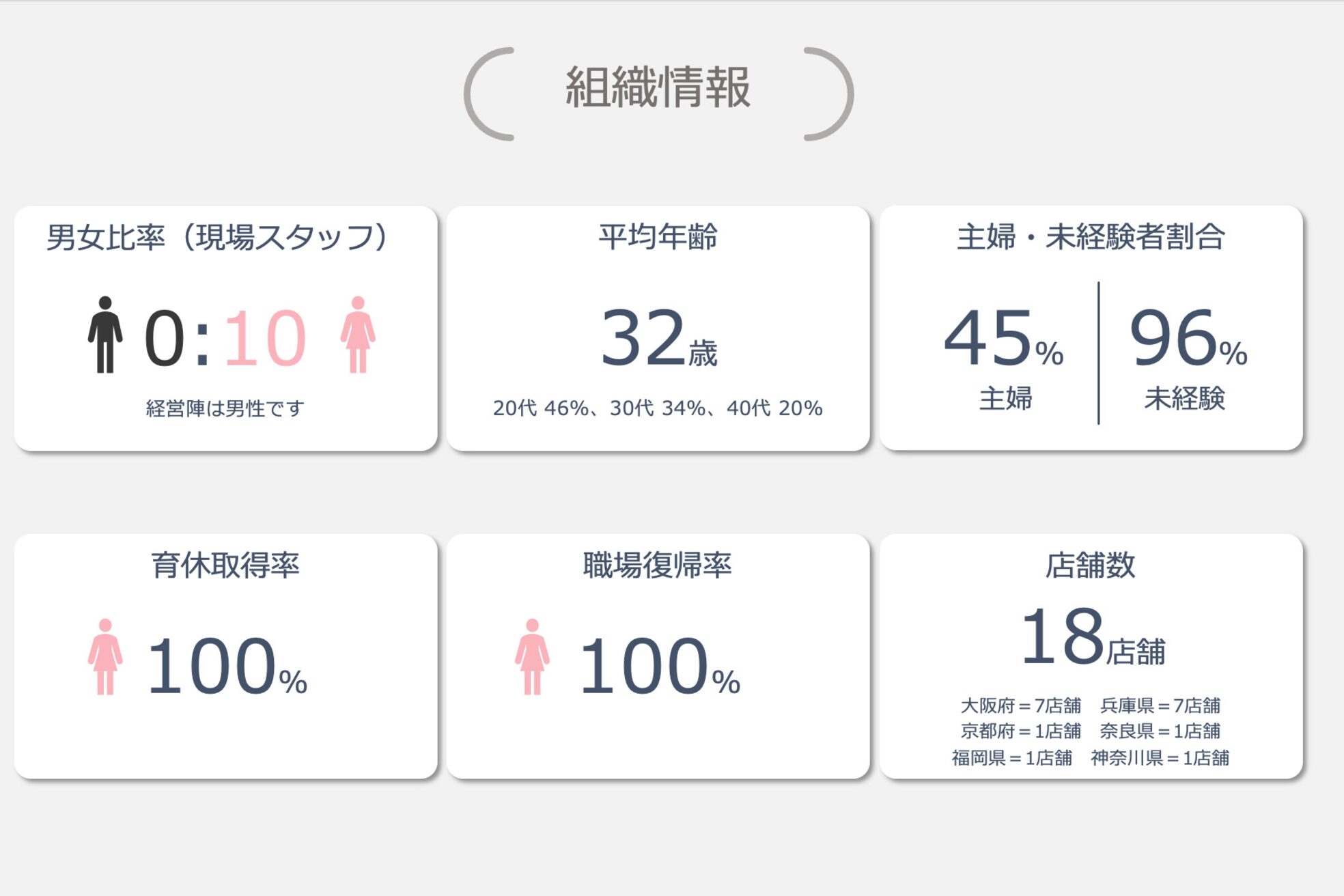Click the 45% 主婦 figure
Image resolution: width=1344 pixels, height=896 pixels.
coord(1003,339)
